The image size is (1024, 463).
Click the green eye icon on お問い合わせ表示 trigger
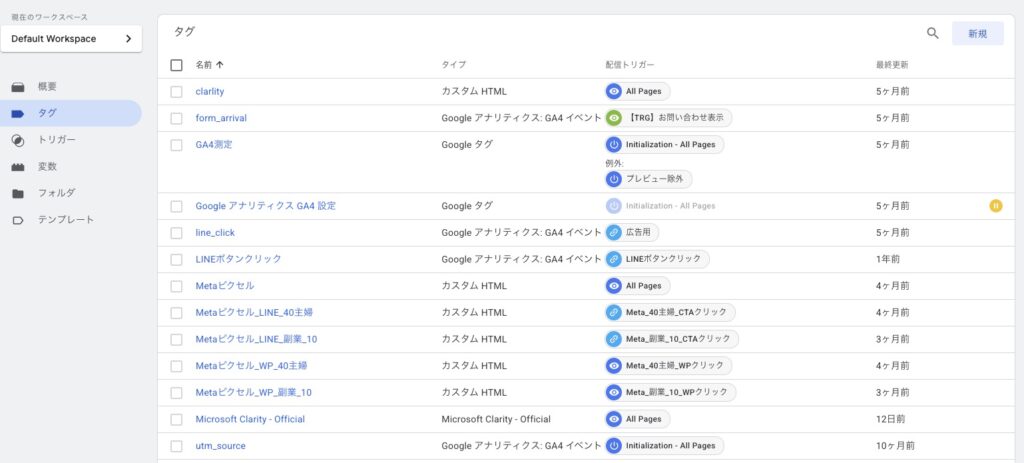(613, 118)
